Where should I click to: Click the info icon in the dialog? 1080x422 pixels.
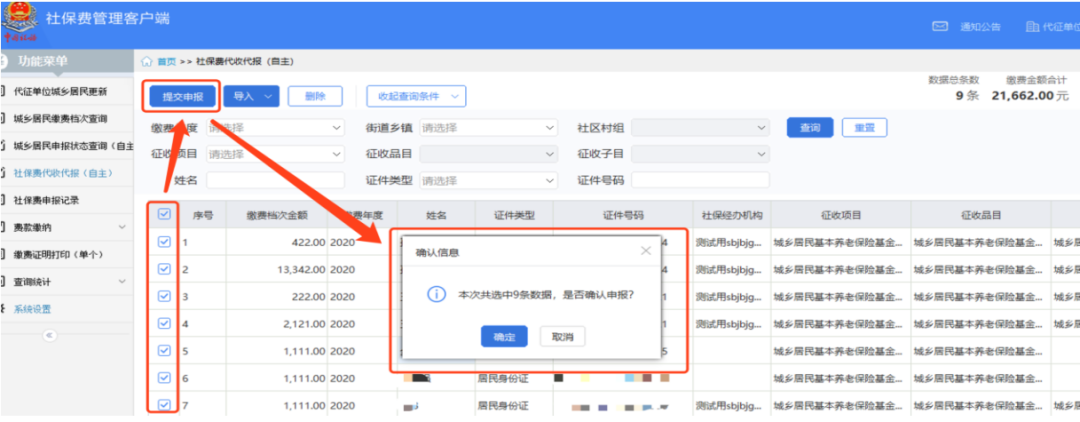435,295
